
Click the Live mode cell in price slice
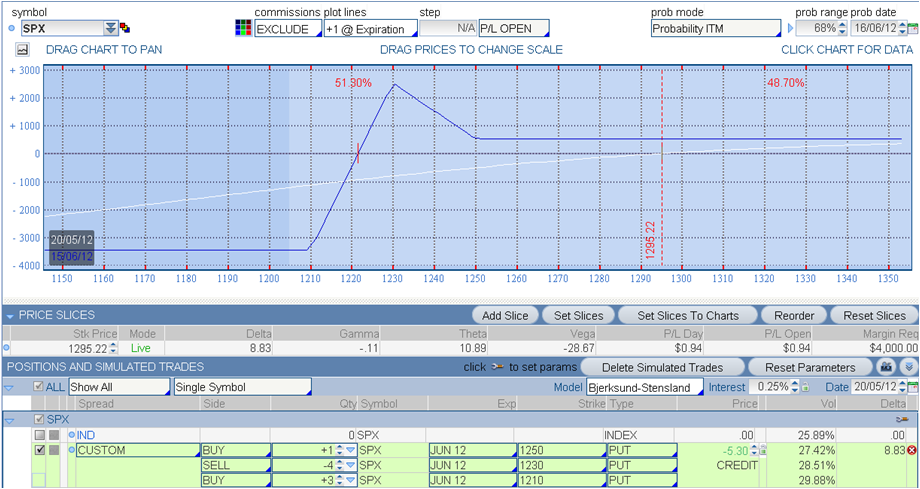tap(141, 348)
